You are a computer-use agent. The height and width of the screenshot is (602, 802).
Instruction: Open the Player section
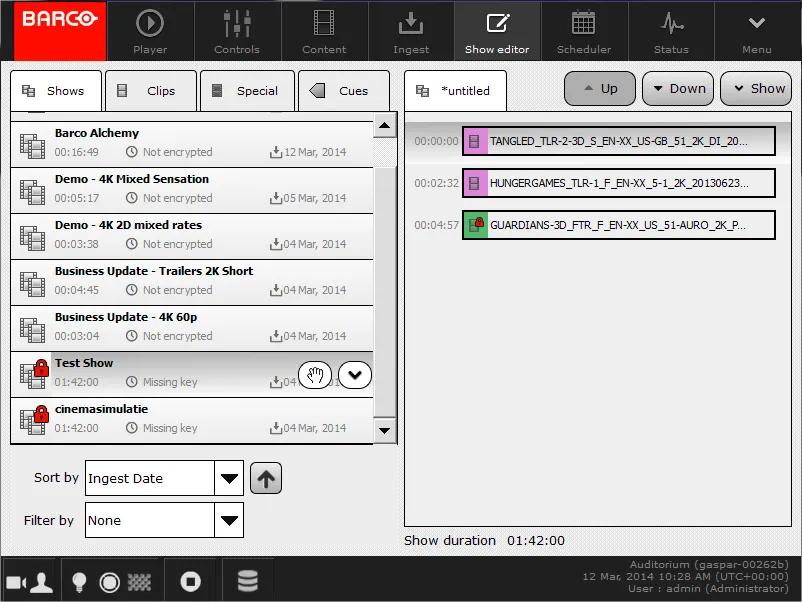150,31
